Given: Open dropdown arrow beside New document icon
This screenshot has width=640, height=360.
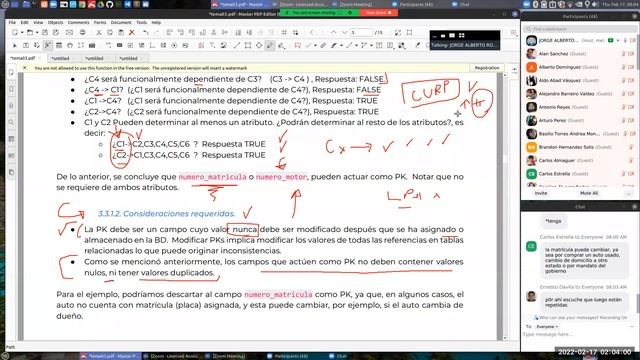Looking at the screenshot, I should tap(21, 33).
